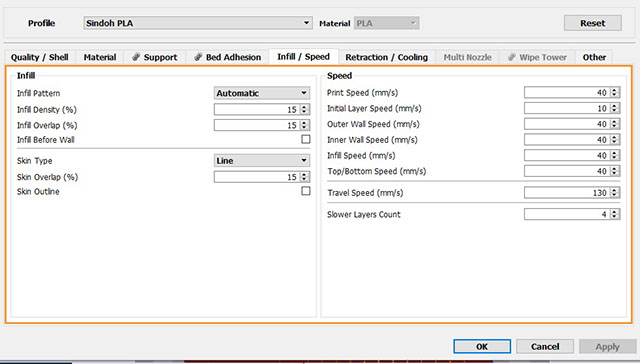Adjust Slower Layers Count spinner arrows
Screen dimensions: 640x364
pos(615,214)
